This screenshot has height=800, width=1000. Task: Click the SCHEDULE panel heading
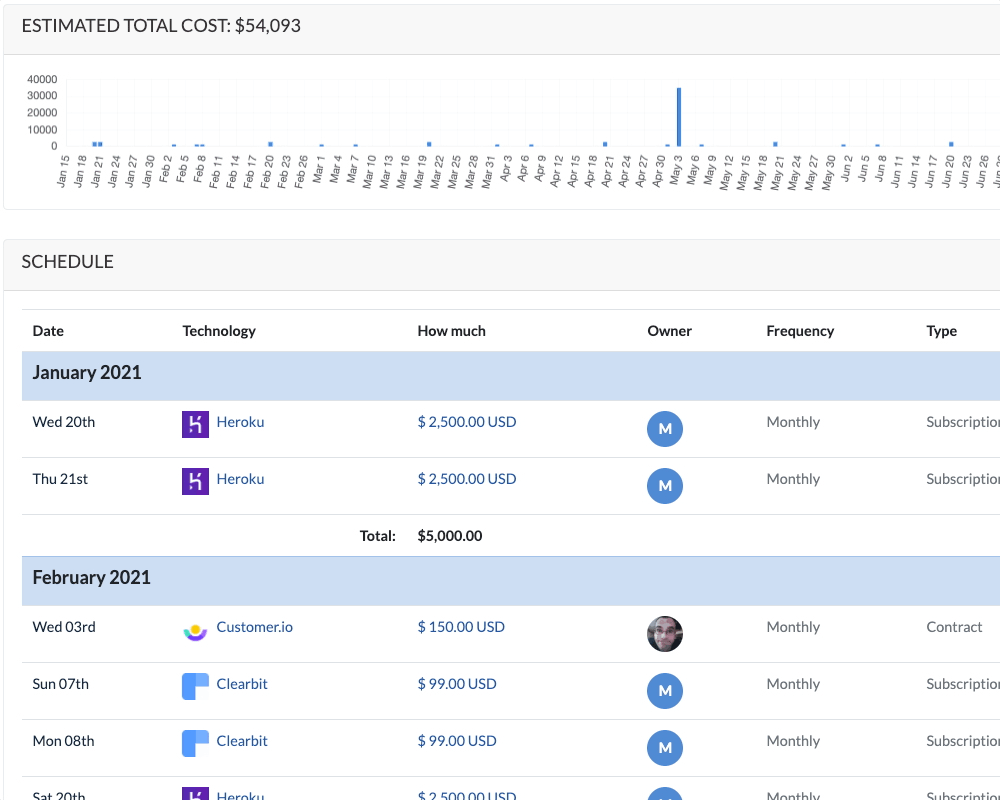(68, 262)
